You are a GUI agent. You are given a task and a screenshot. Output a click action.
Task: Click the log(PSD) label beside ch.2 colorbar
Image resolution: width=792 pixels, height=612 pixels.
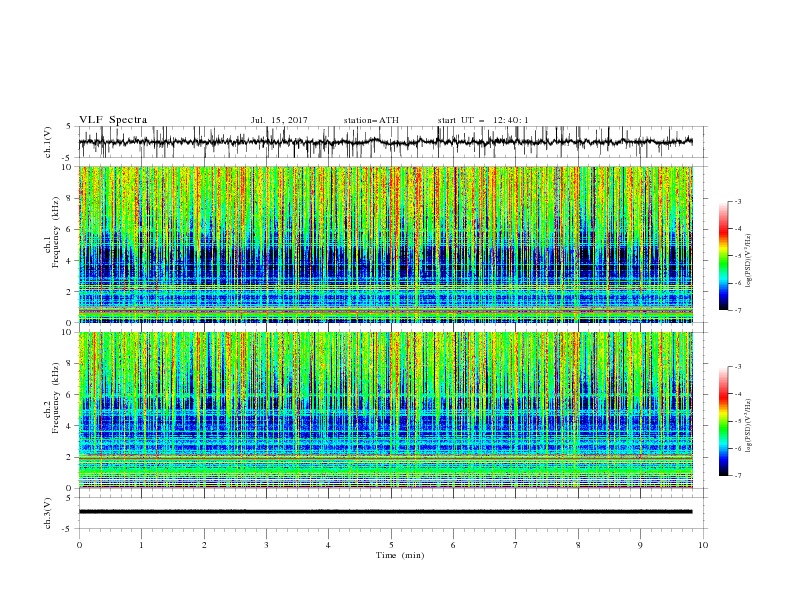point(749,426)
